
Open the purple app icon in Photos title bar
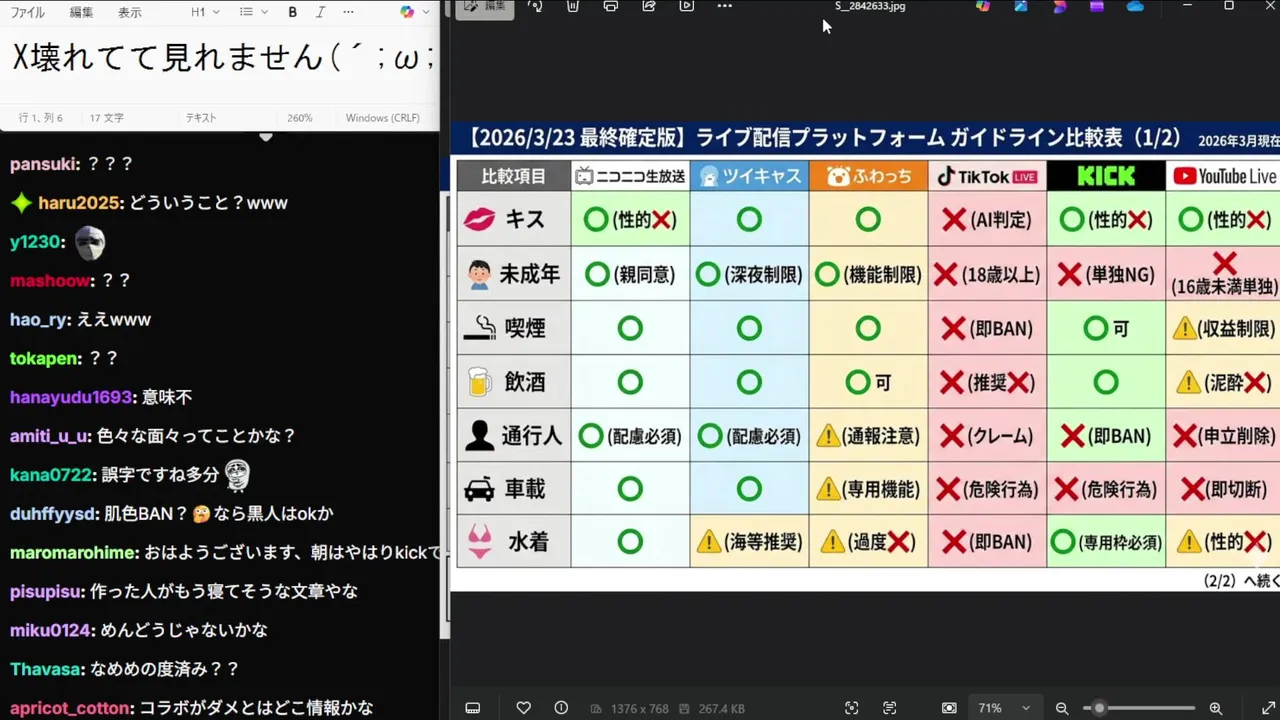click(x=1097, y=6)
